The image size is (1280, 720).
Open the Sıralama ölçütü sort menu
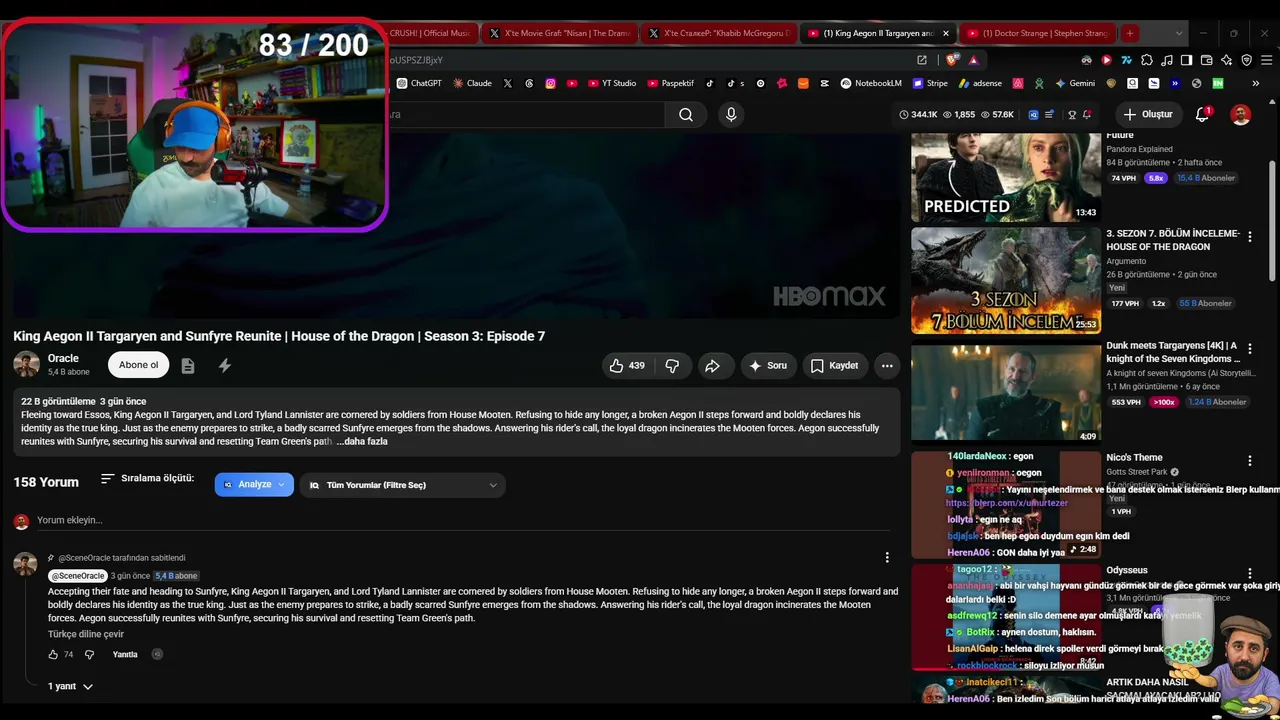[147, 479]
